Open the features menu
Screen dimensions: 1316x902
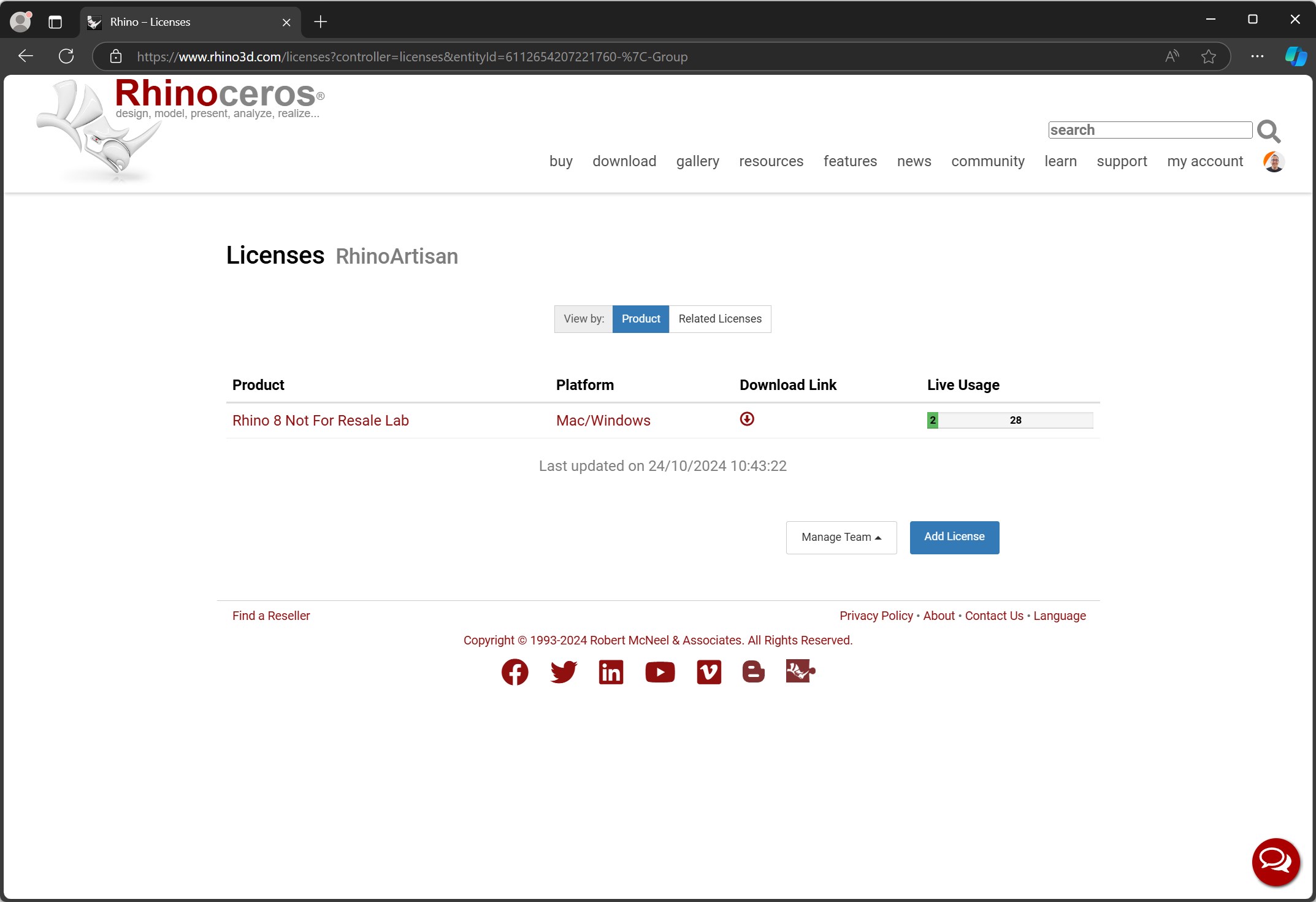[850, 161]
